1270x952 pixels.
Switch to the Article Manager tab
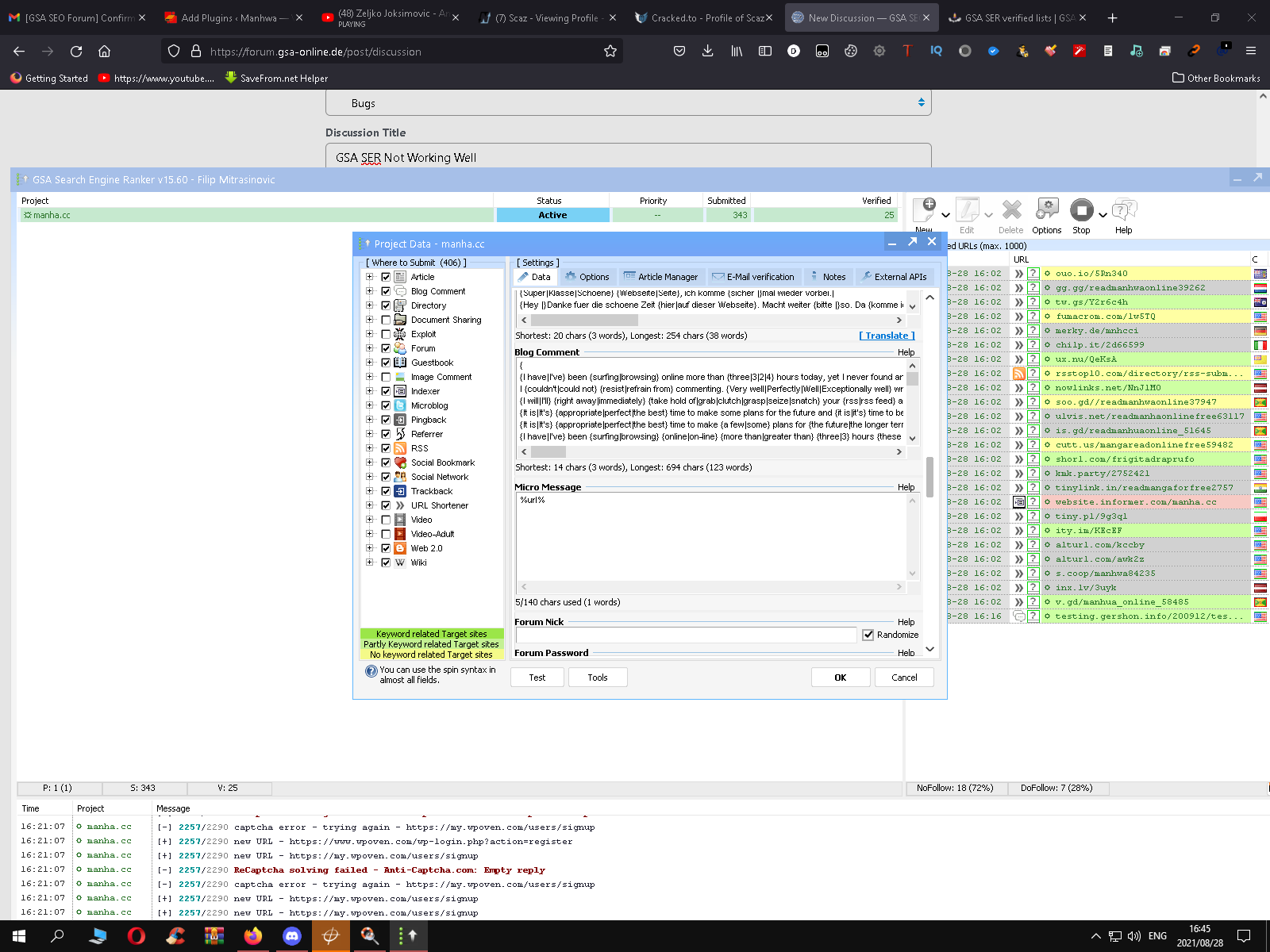661,277
